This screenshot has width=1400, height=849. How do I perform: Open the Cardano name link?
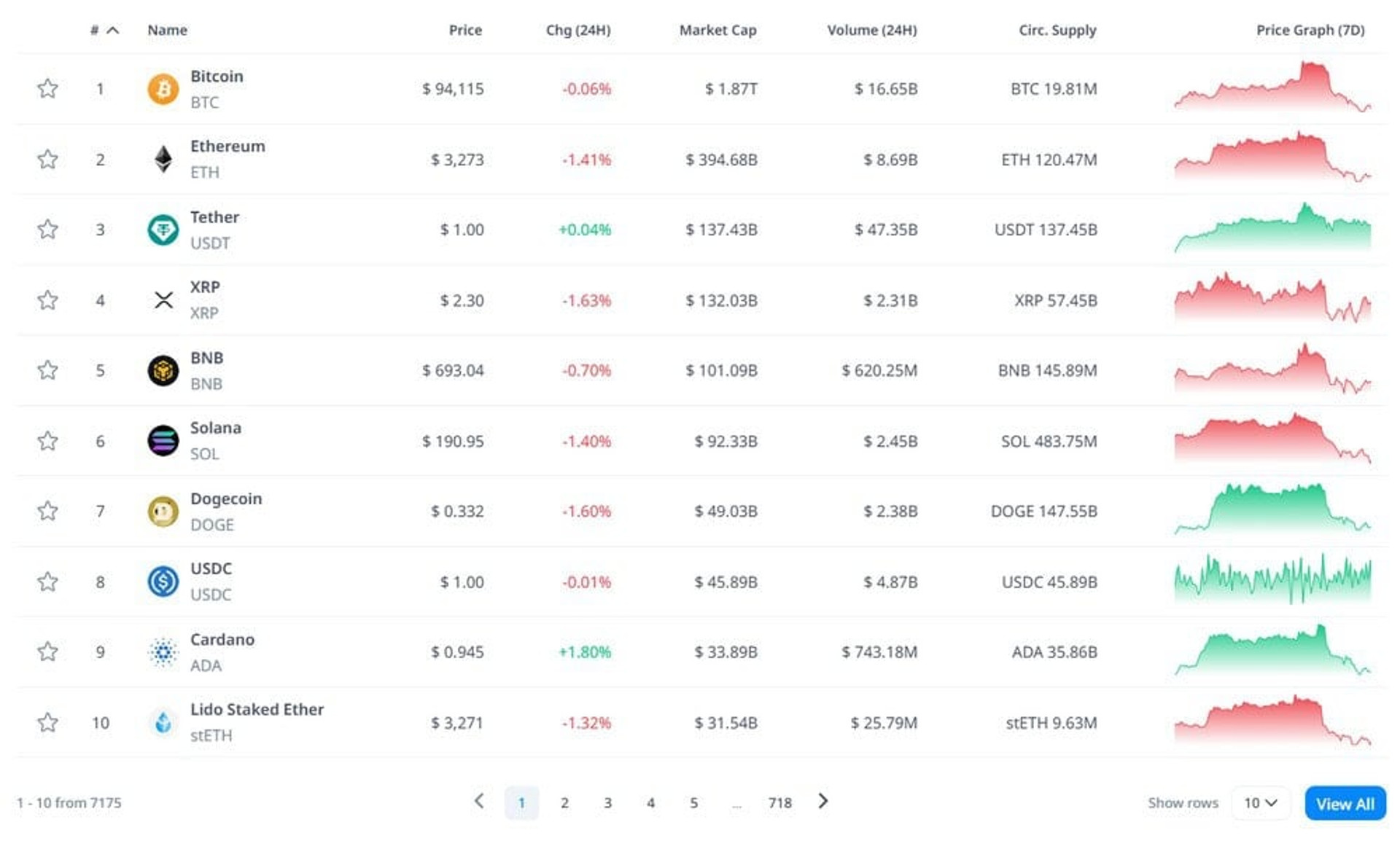pyautogui.click(x=222, y=639)
